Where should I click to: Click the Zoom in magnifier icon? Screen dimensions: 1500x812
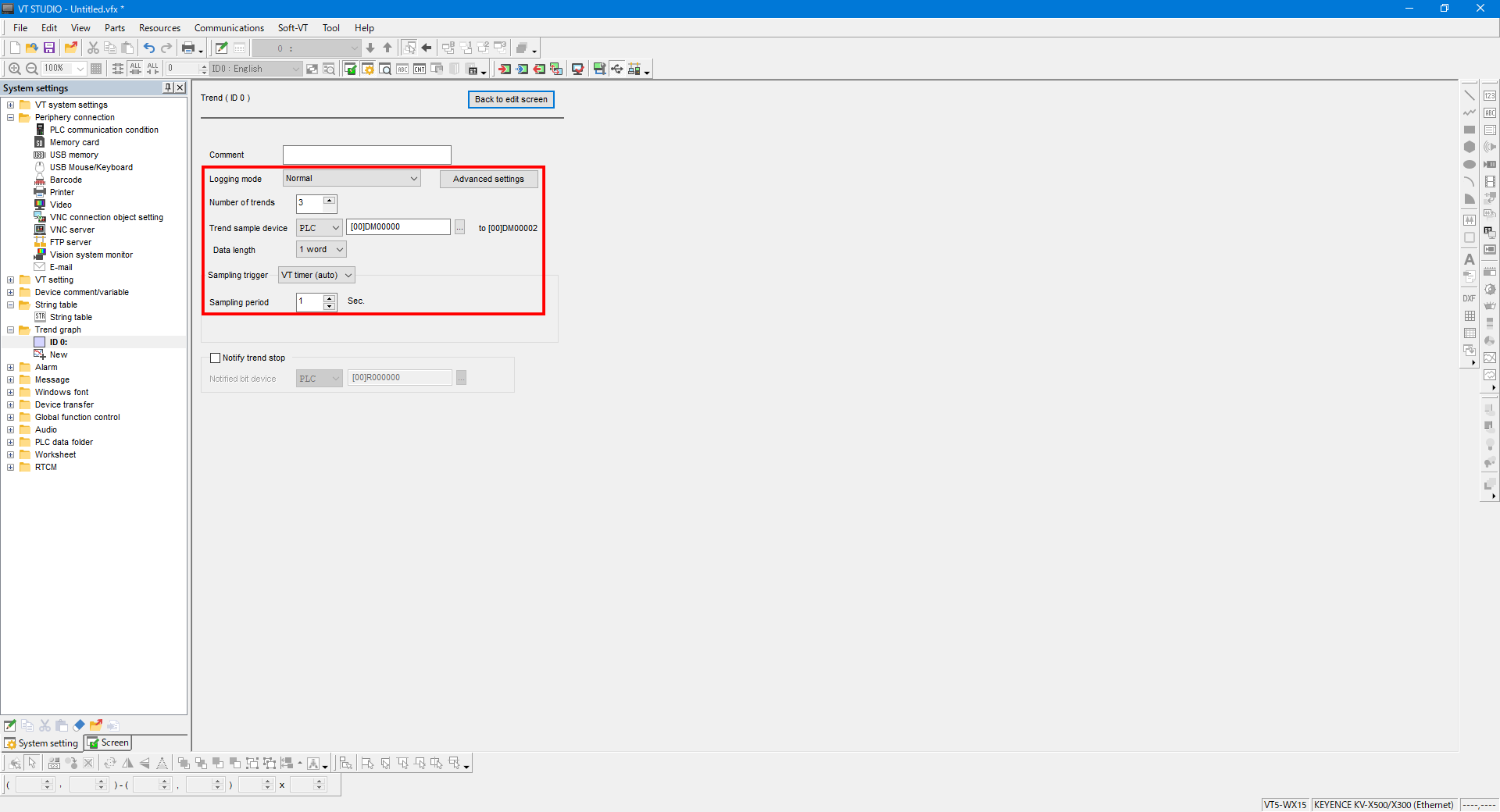pyautogui.click(x=14, y=69)
